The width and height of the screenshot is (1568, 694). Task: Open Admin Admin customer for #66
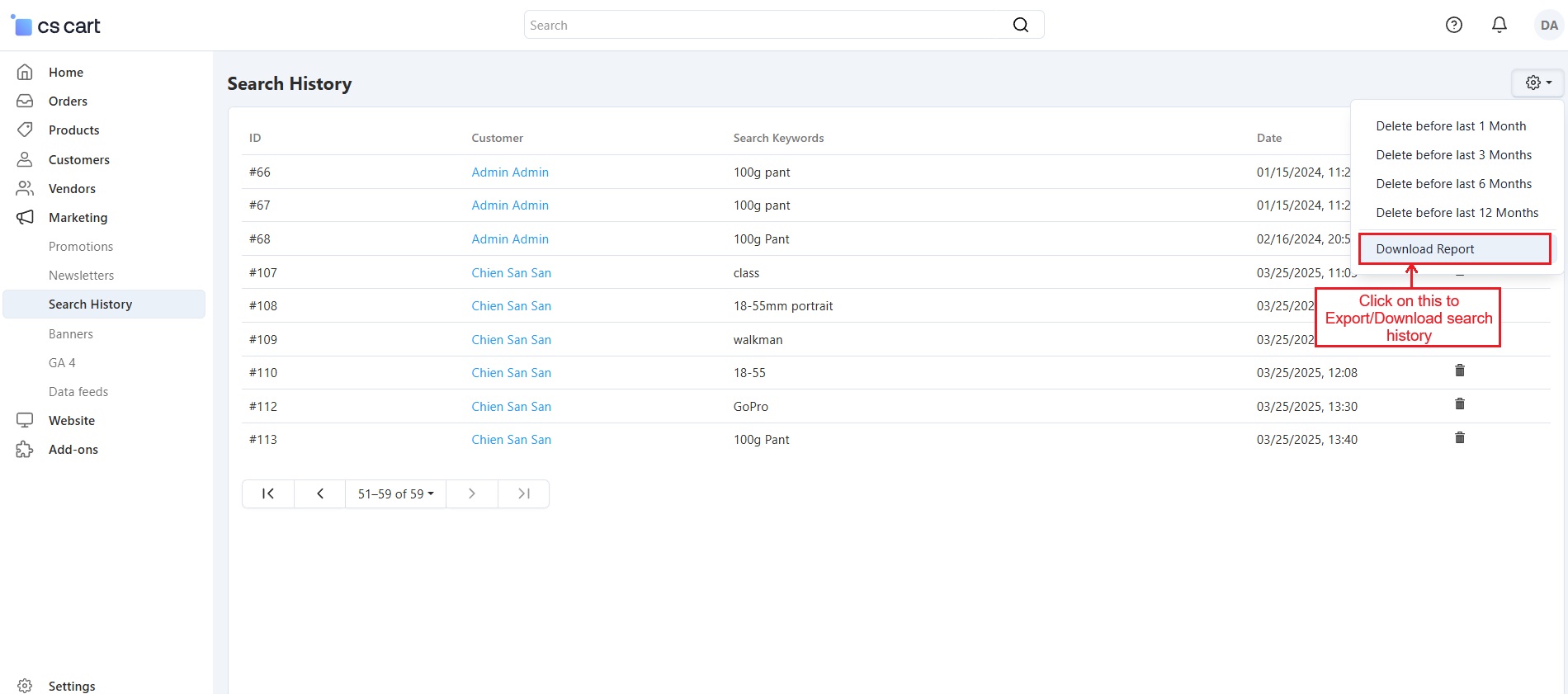pyautogui.click(x=510, y=172)
